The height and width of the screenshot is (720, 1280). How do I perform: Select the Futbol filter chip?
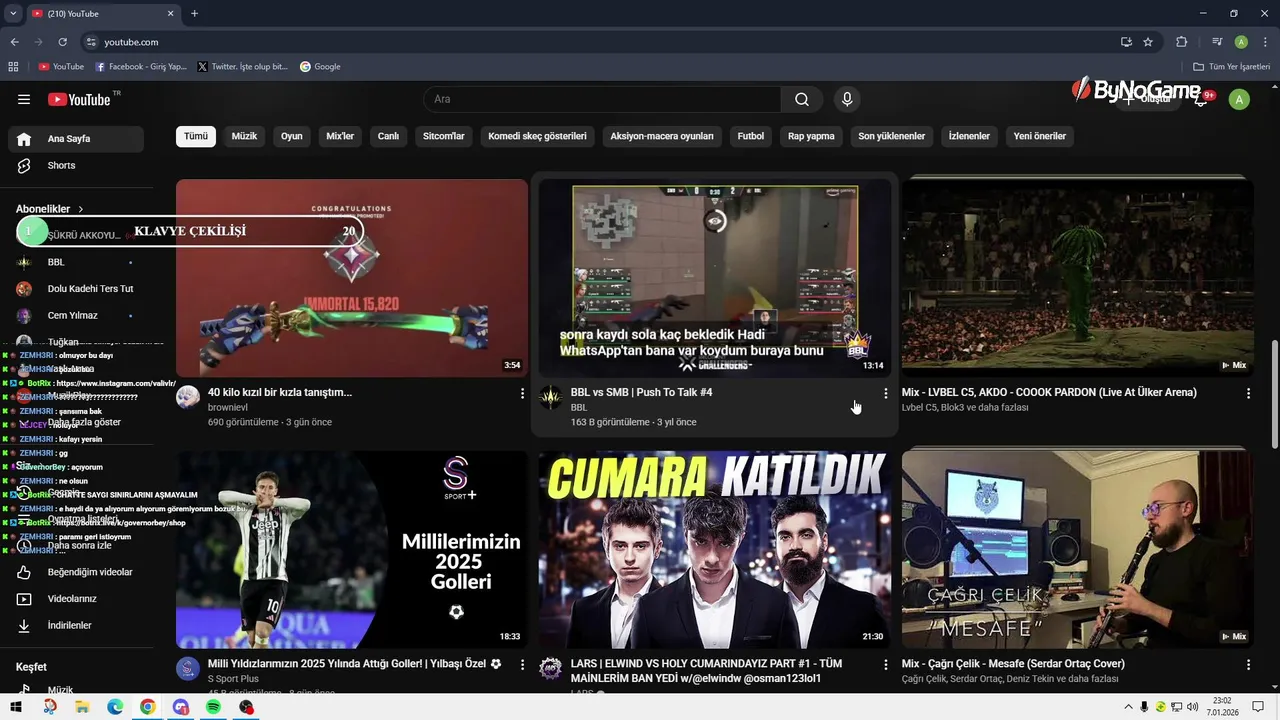751,136
